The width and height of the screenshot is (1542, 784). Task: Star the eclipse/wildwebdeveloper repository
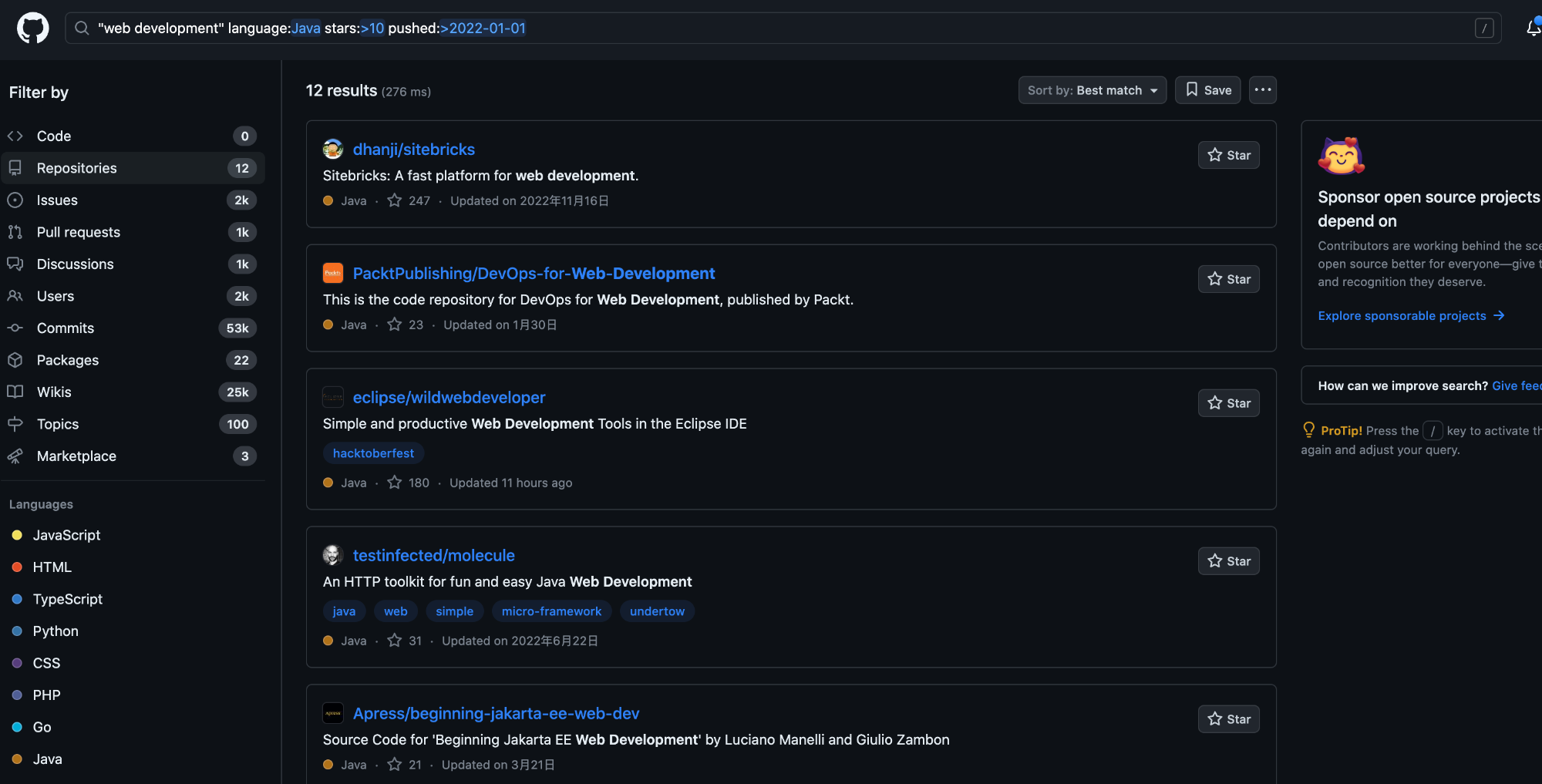click(x=1229, y=403)
